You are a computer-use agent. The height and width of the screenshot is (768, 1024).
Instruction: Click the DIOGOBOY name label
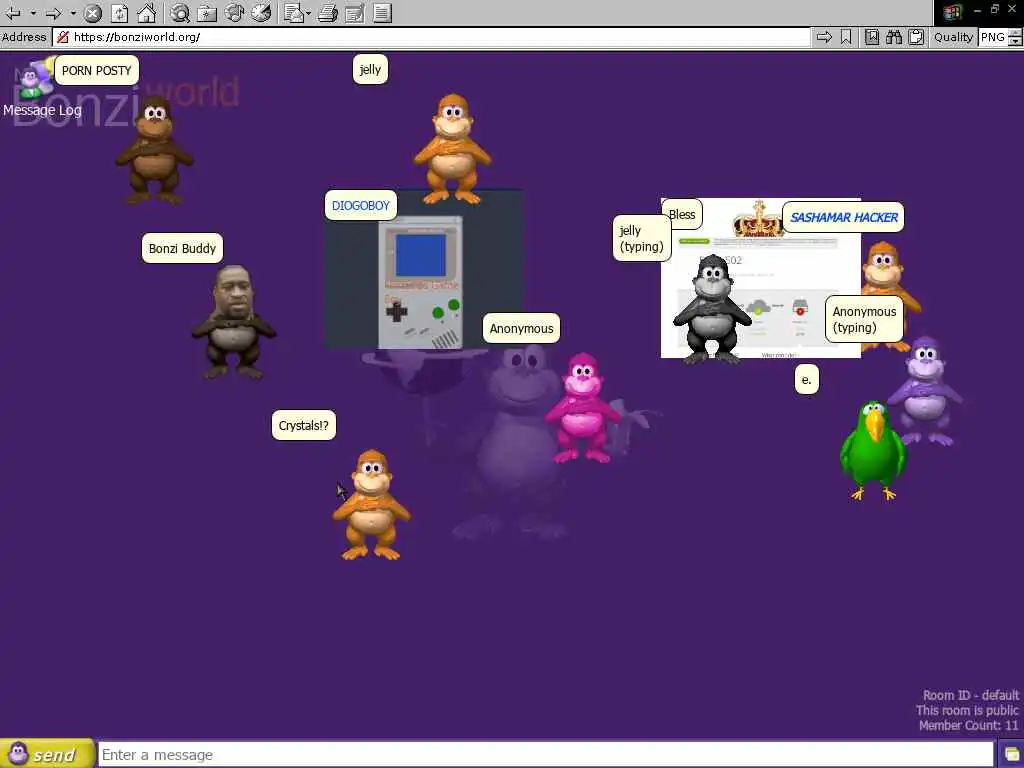(360, 206)
